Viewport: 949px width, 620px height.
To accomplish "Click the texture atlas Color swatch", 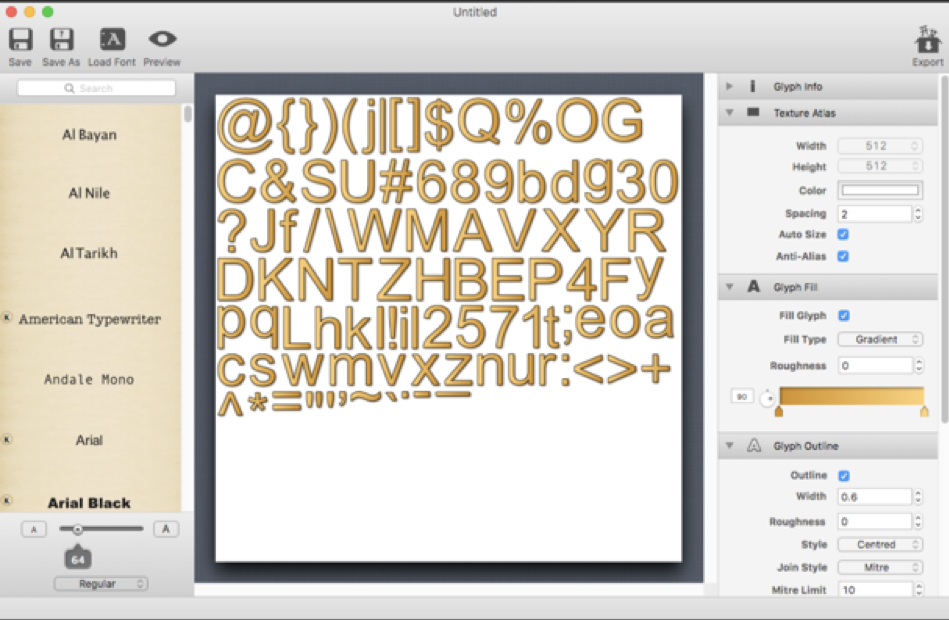I will [880, 191].
